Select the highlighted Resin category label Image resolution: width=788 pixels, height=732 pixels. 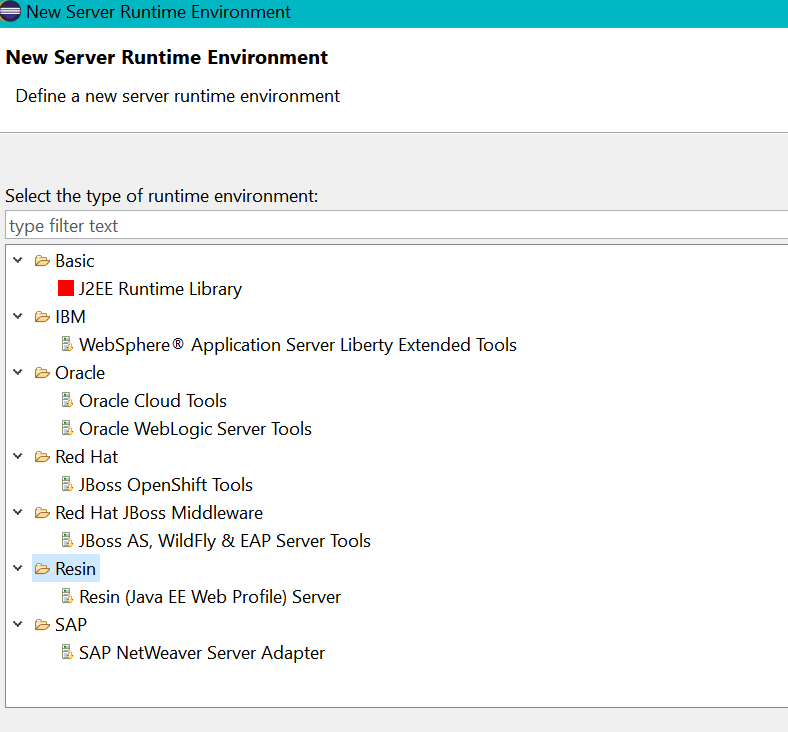point(75,569)
